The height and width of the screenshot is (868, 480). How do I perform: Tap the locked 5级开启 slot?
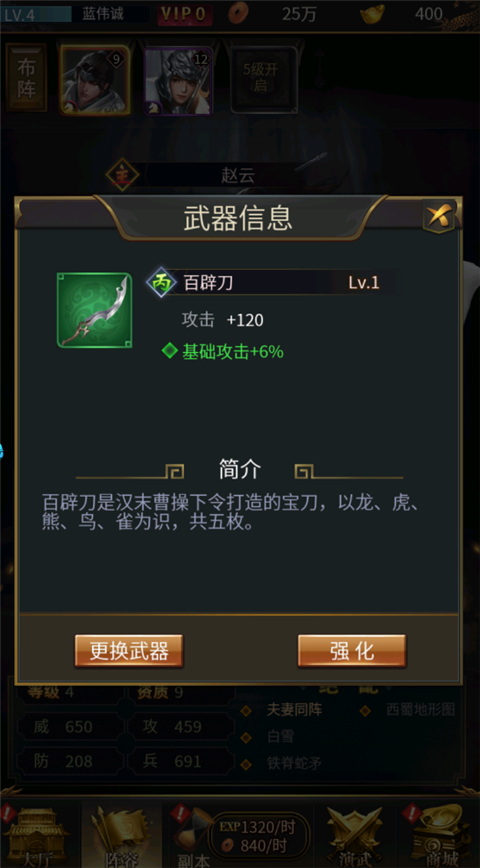click(264, 79)
